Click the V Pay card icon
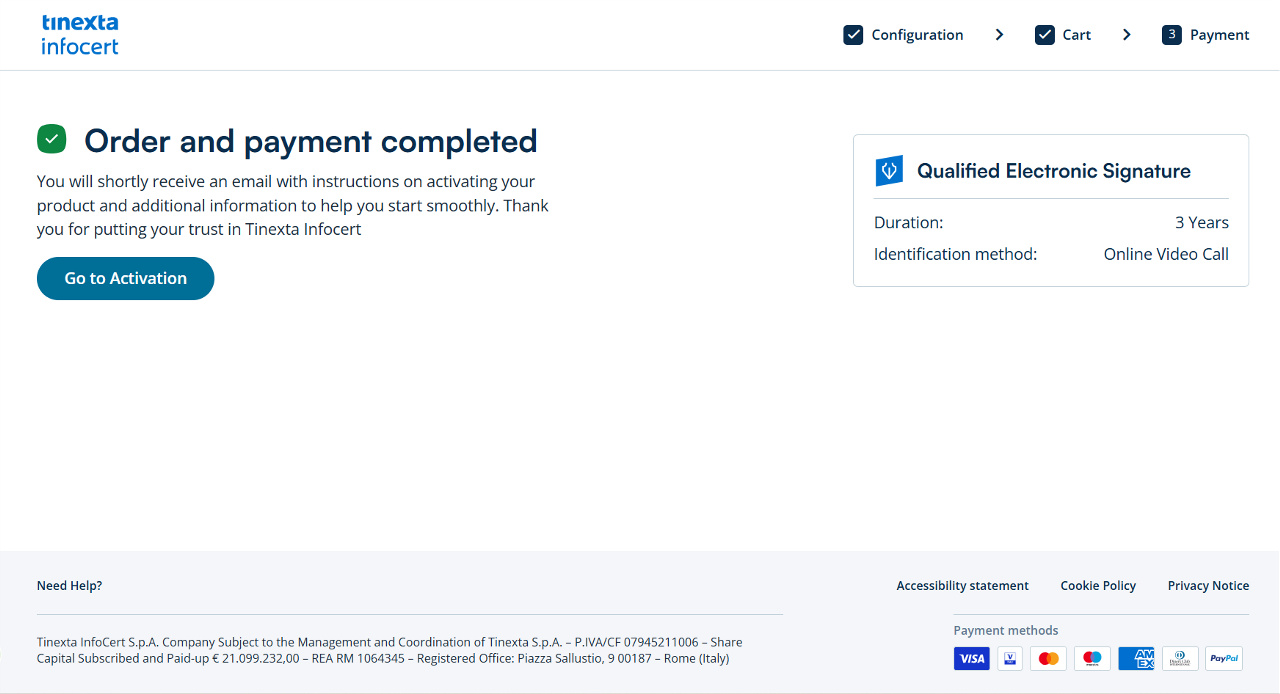This screenshot has height=694, width=1280. tap(1010, 658)
